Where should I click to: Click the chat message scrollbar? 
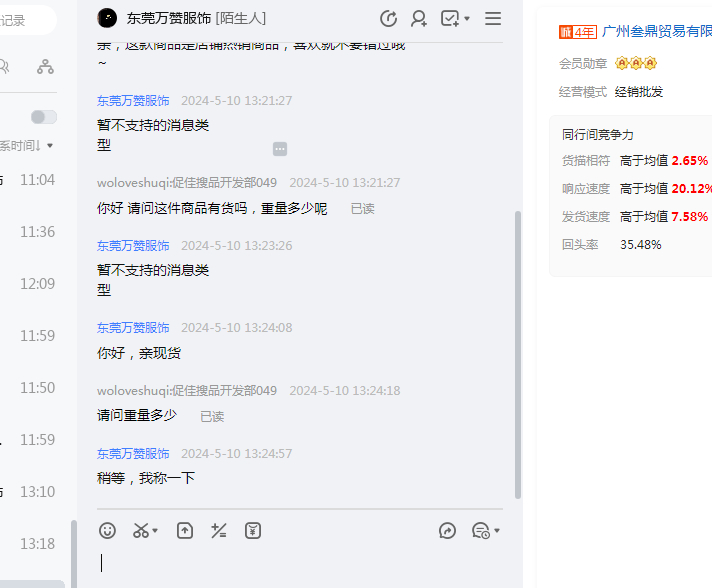(x=518, y=355)
